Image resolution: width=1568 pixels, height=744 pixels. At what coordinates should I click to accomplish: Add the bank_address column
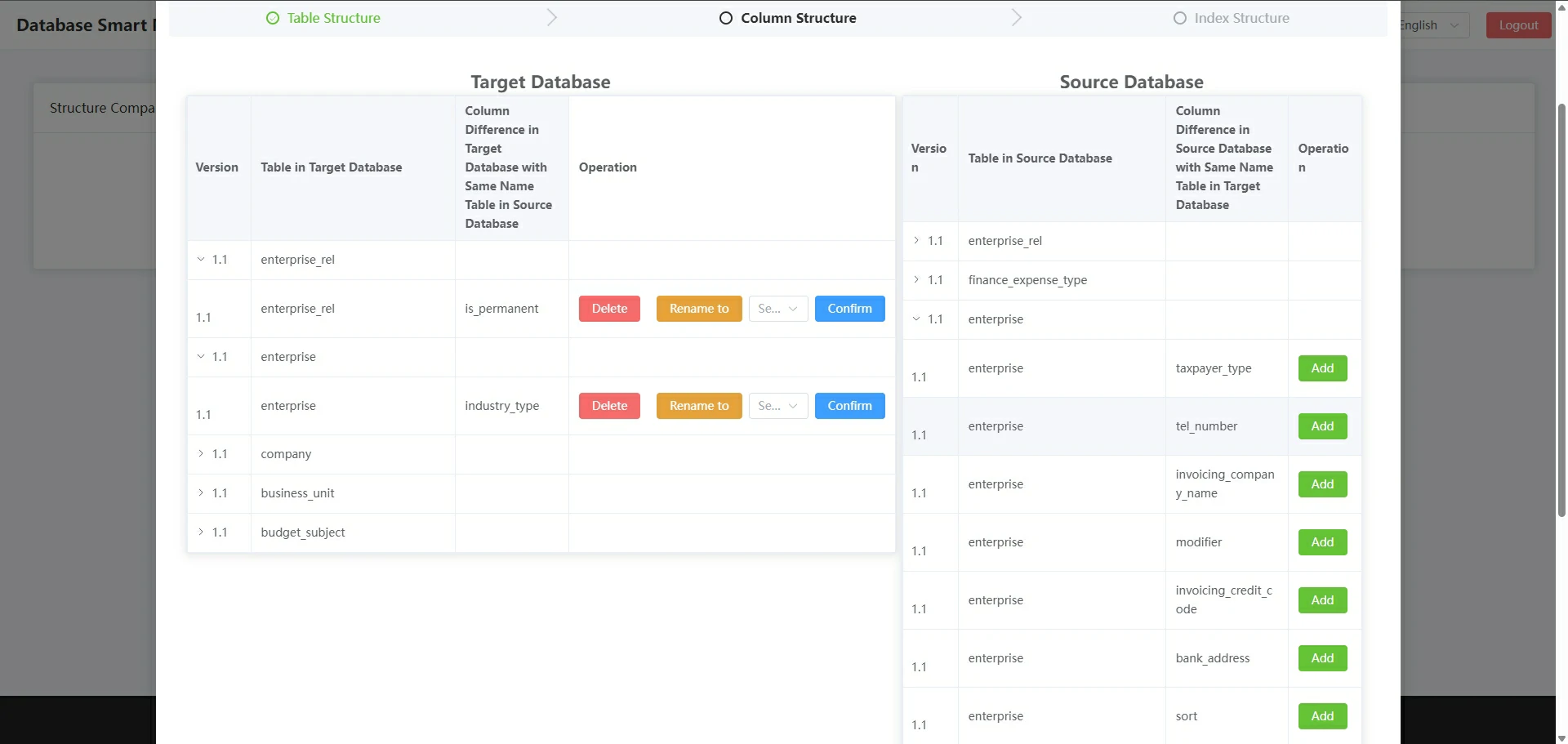coord(1322,658)
